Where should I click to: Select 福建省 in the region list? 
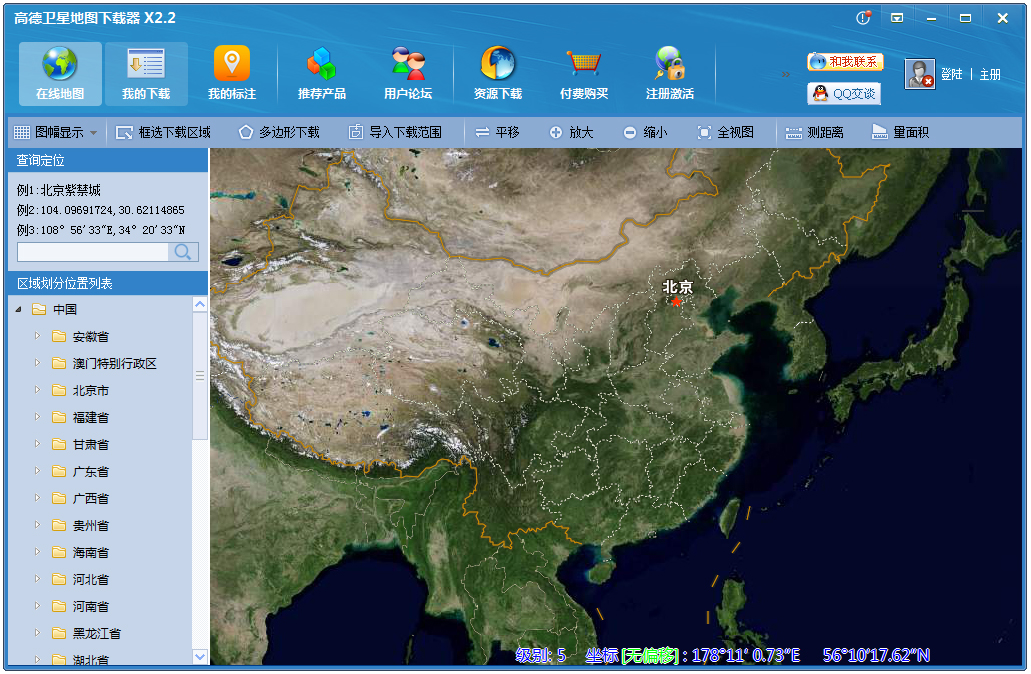click(90, 418)
